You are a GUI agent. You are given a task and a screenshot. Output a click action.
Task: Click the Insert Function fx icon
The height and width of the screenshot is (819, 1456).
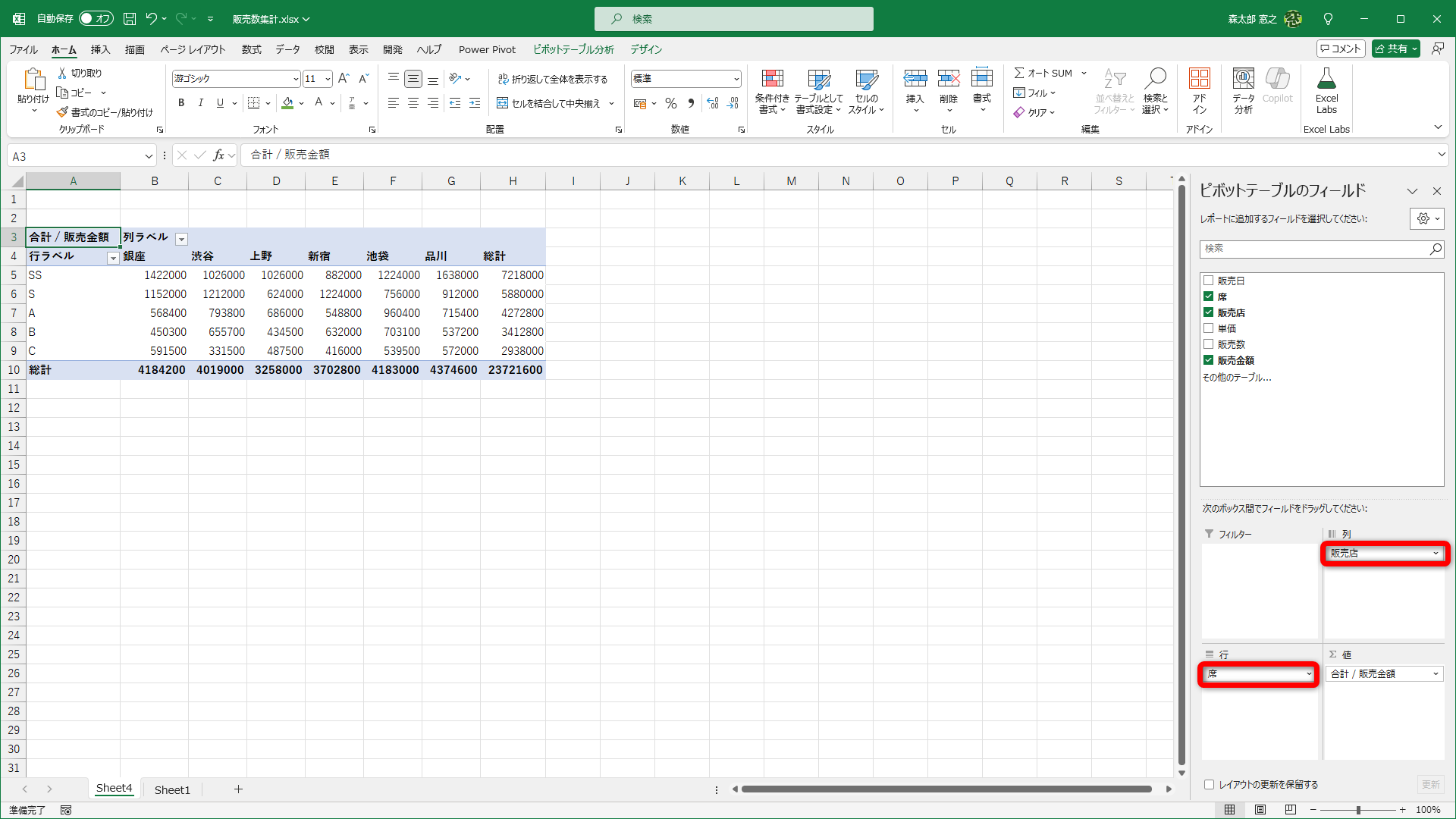(x=218, y=155)
